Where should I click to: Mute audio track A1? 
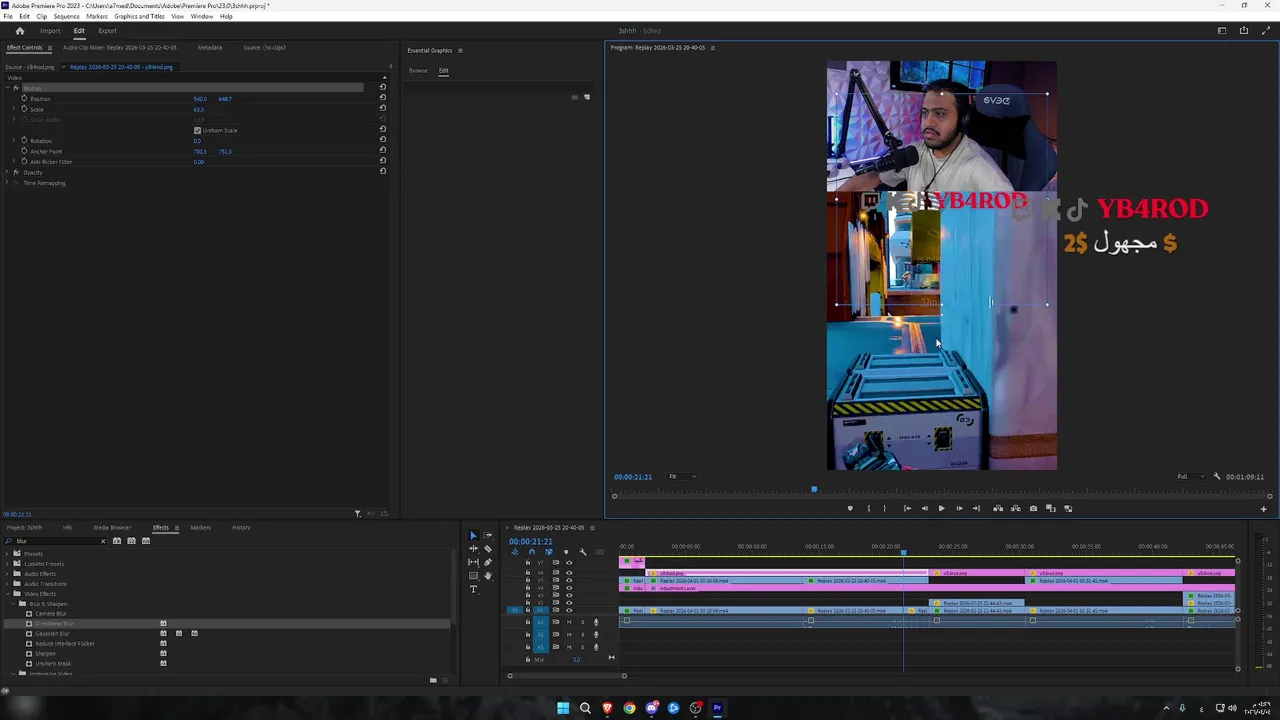[x=569, y=622]
